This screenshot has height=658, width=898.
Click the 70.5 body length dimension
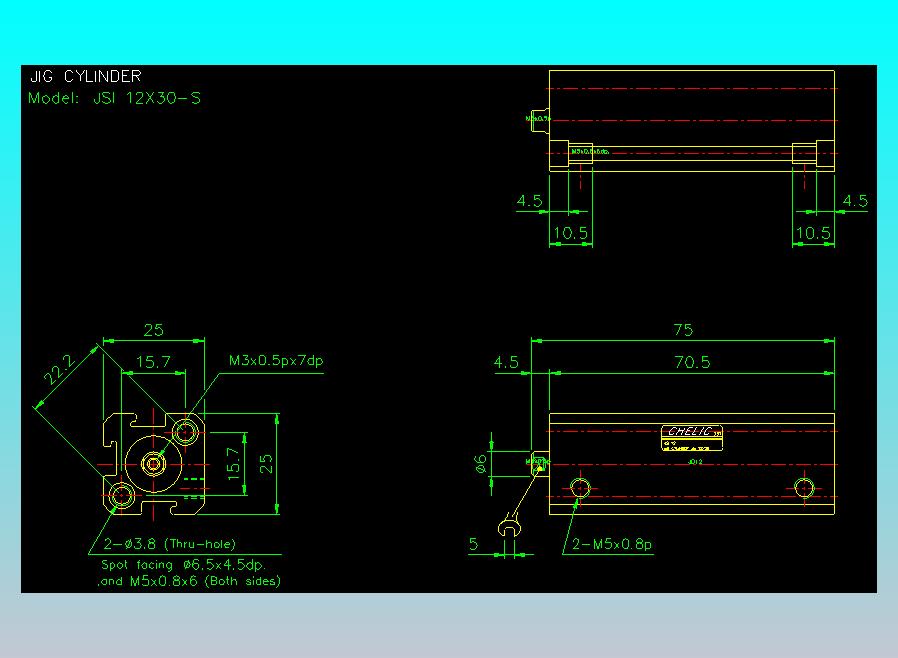tap(692, 362)
